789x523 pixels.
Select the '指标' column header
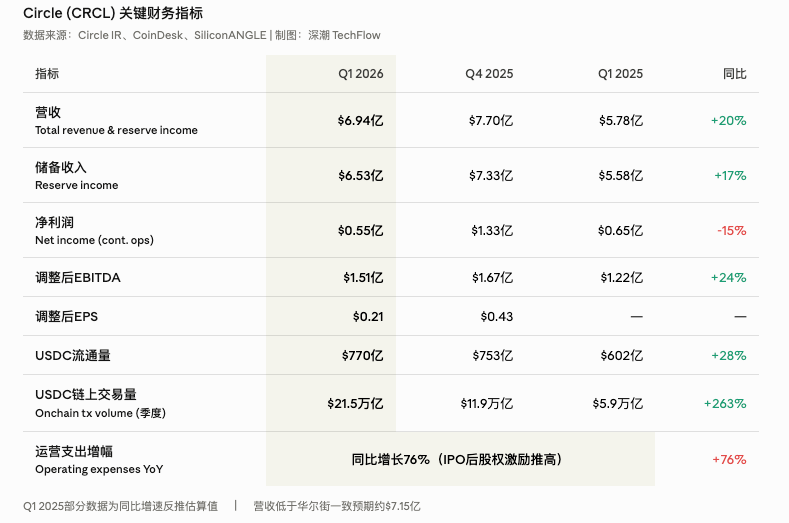[x=47, y=73]
